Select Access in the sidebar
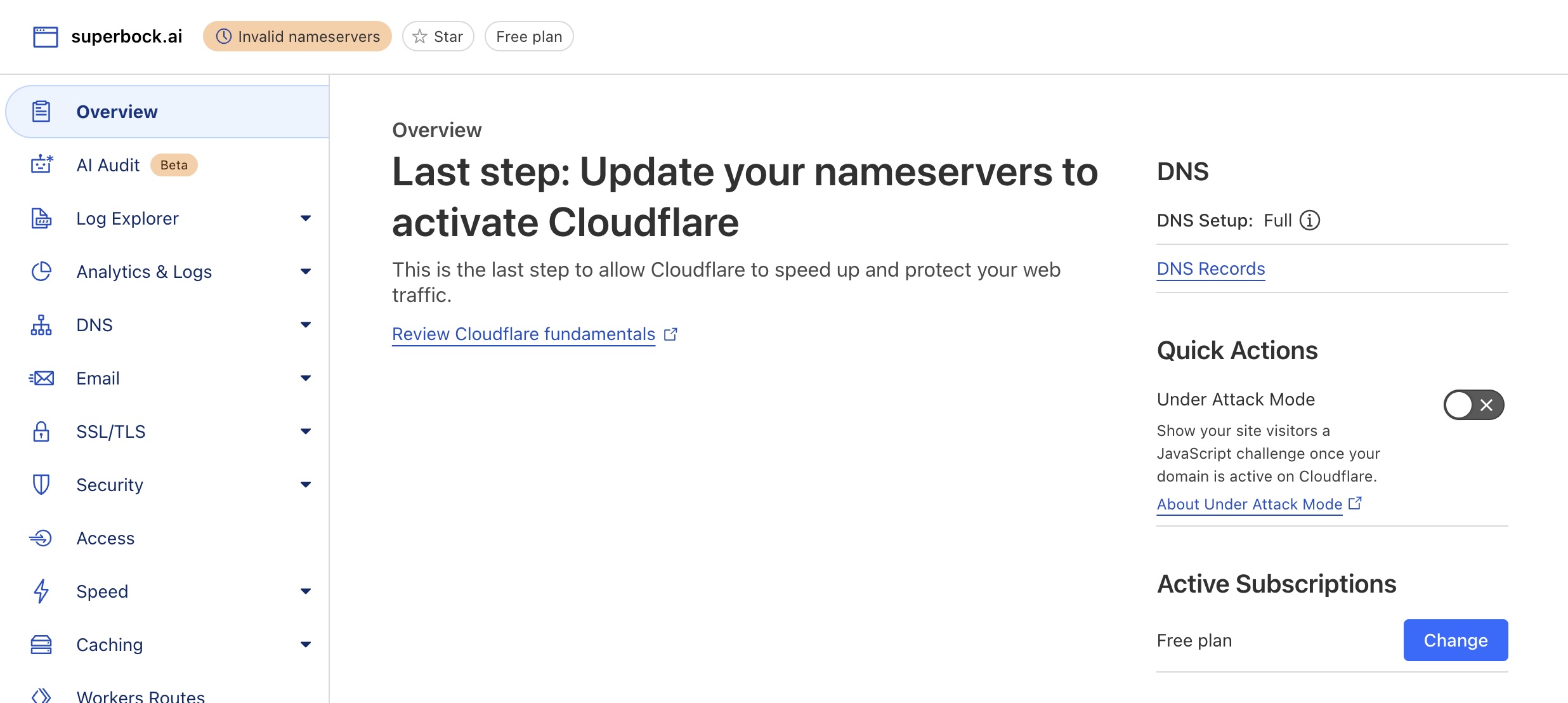This screenshot has height=703, width=1568. click(167, 538)
